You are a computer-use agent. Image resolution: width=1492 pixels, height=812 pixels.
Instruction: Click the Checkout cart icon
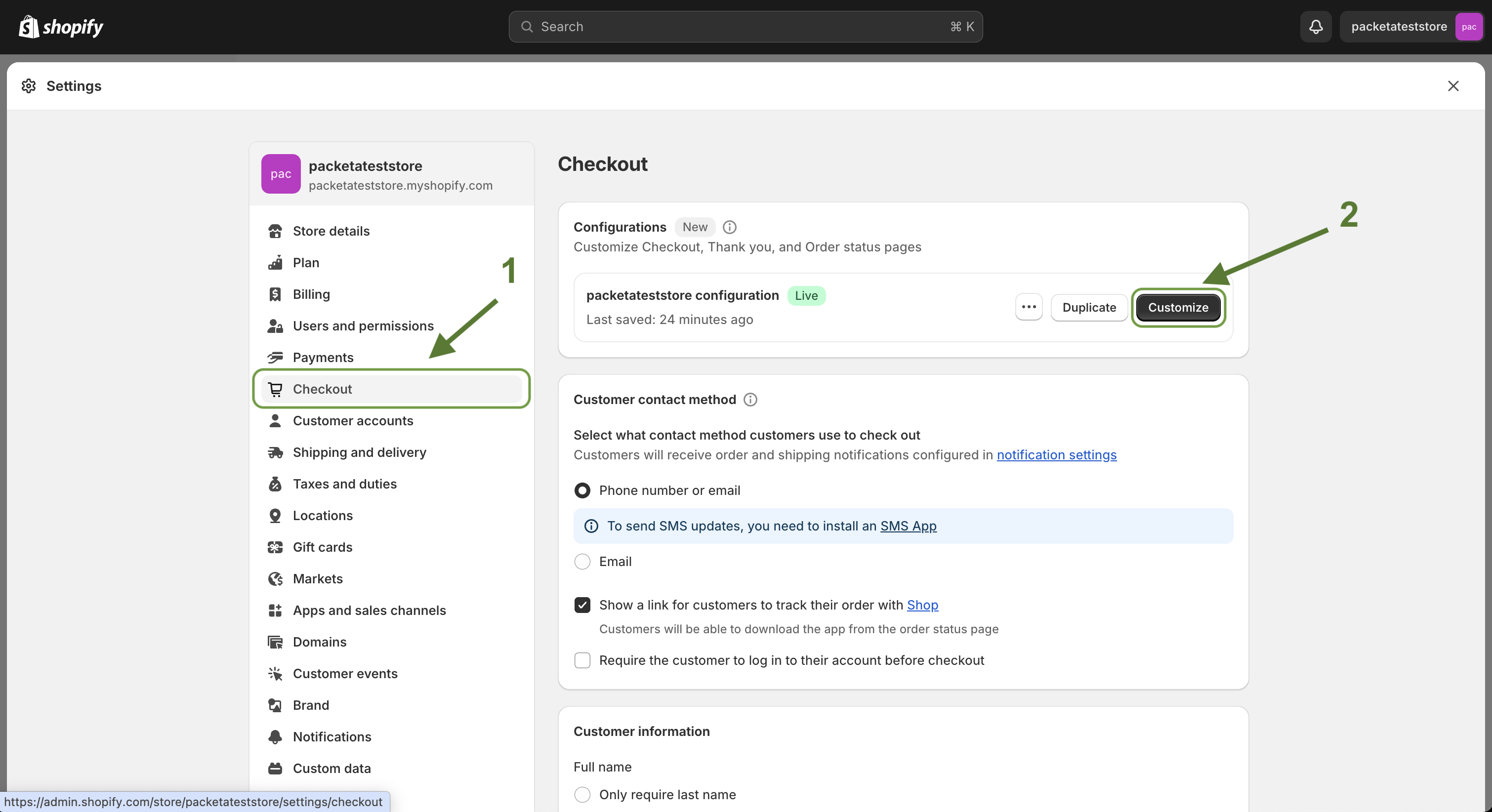pyautogui.click(x=275, y=389)
